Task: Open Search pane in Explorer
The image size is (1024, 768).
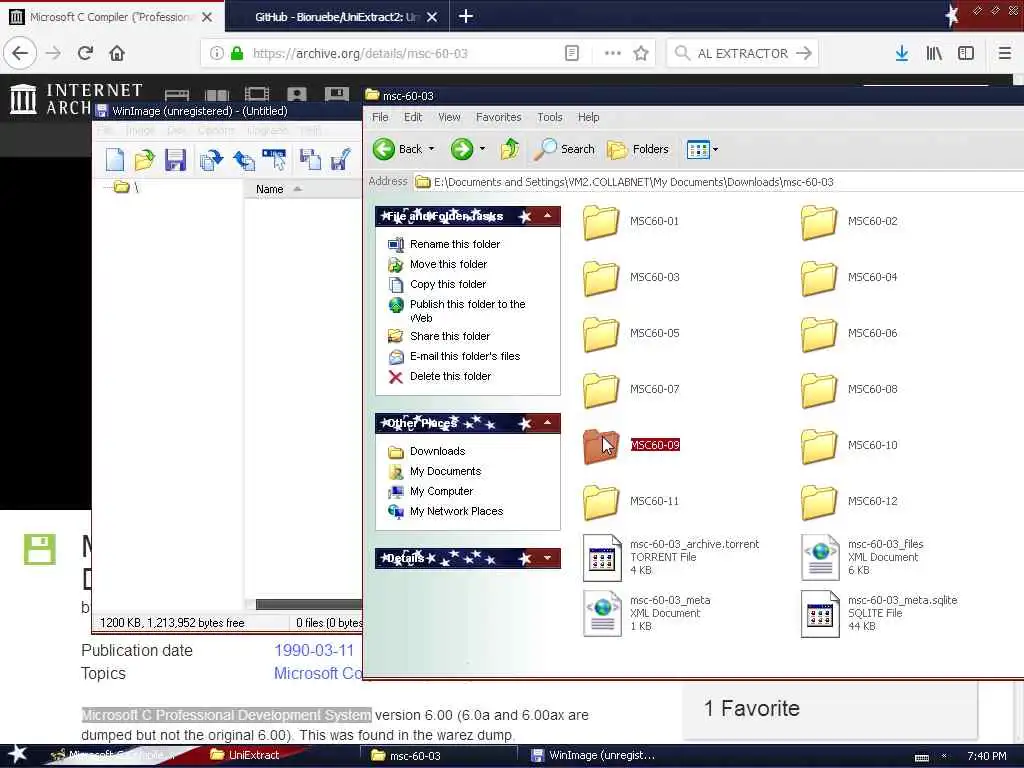Action: point(564,150)
